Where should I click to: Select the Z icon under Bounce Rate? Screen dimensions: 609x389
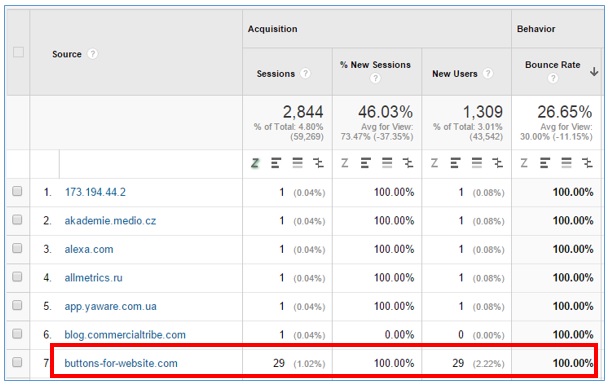524,163
